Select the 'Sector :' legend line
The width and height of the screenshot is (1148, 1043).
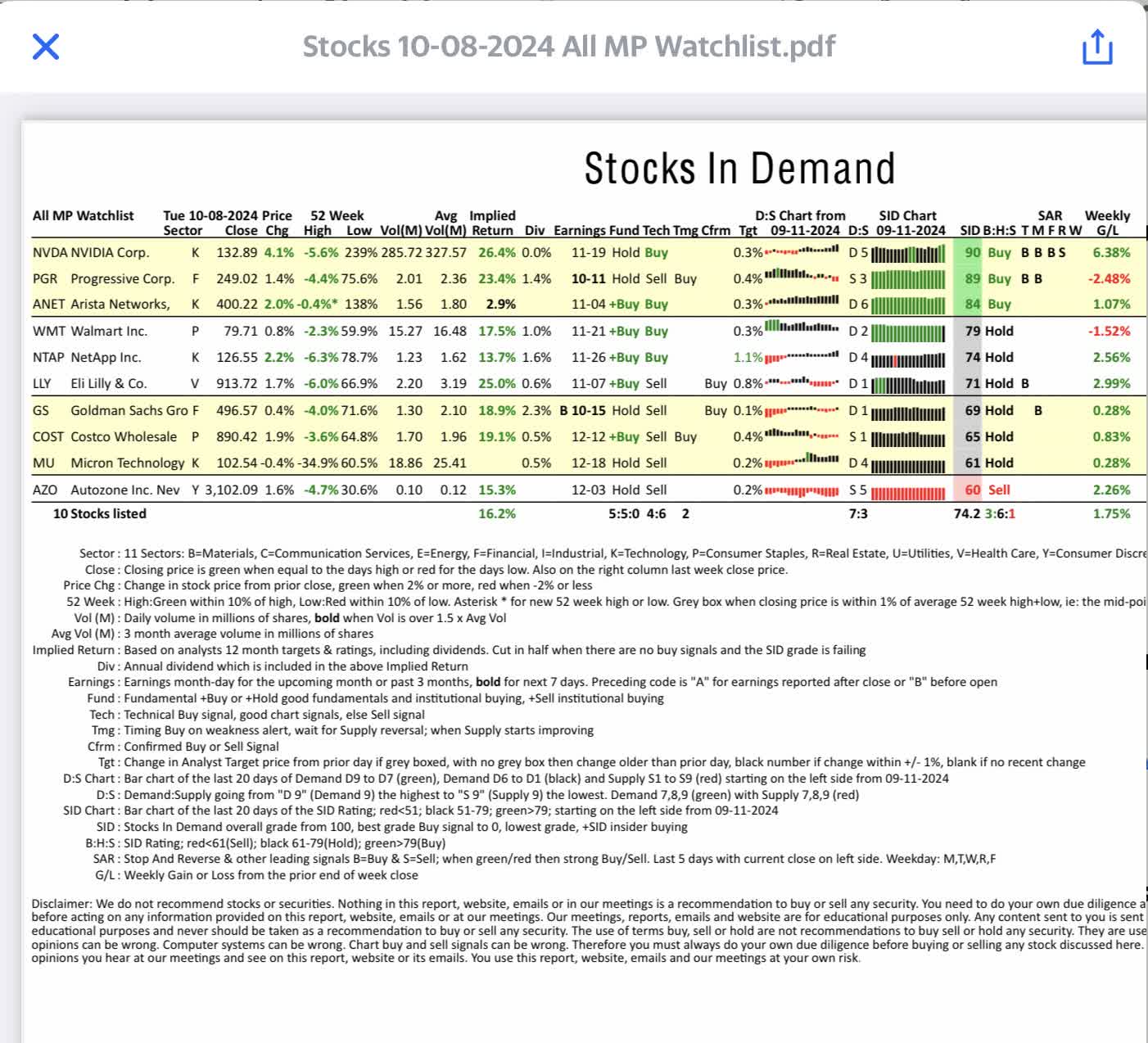tap(612, 553)
